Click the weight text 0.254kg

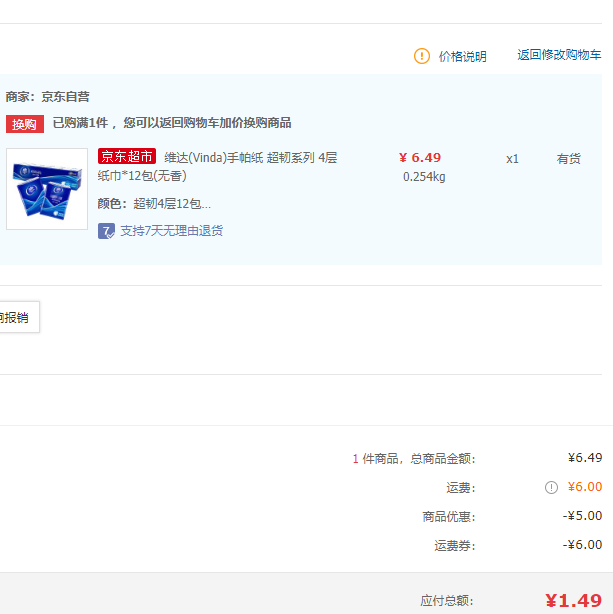424,177
